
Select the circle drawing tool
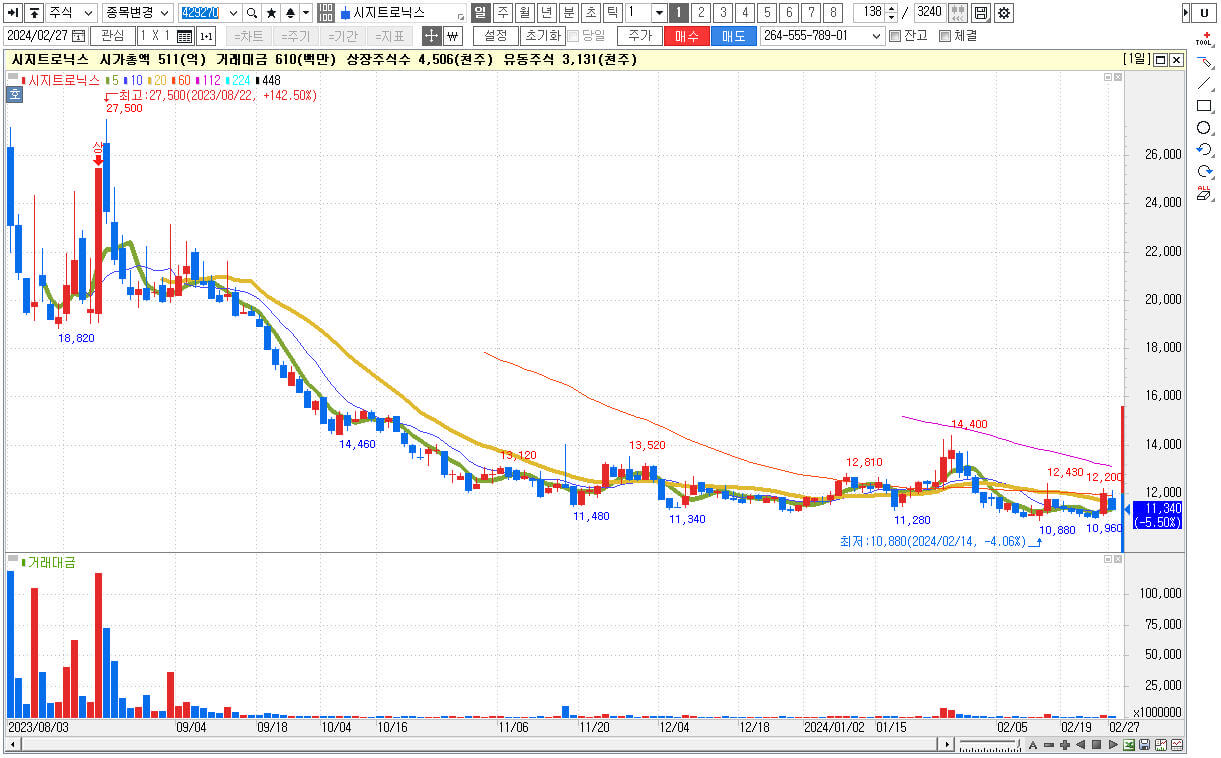pyautogui.click(x=1204, y=128)
